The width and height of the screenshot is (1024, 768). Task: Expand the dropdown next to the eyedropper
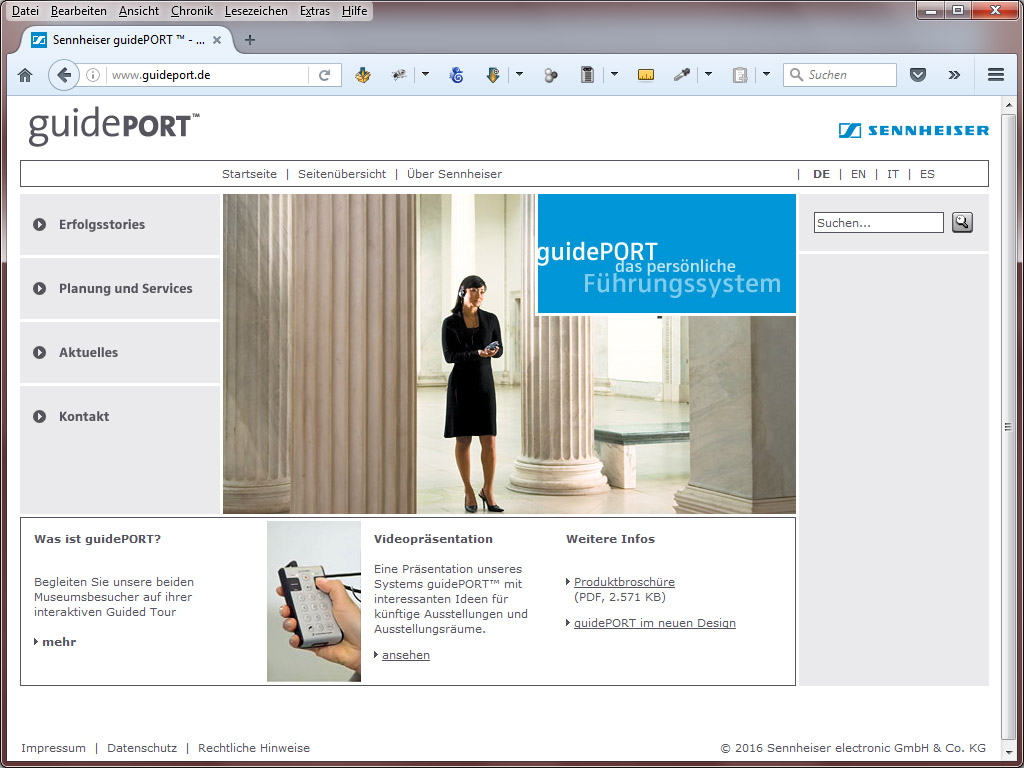click(x=708, y=74)
